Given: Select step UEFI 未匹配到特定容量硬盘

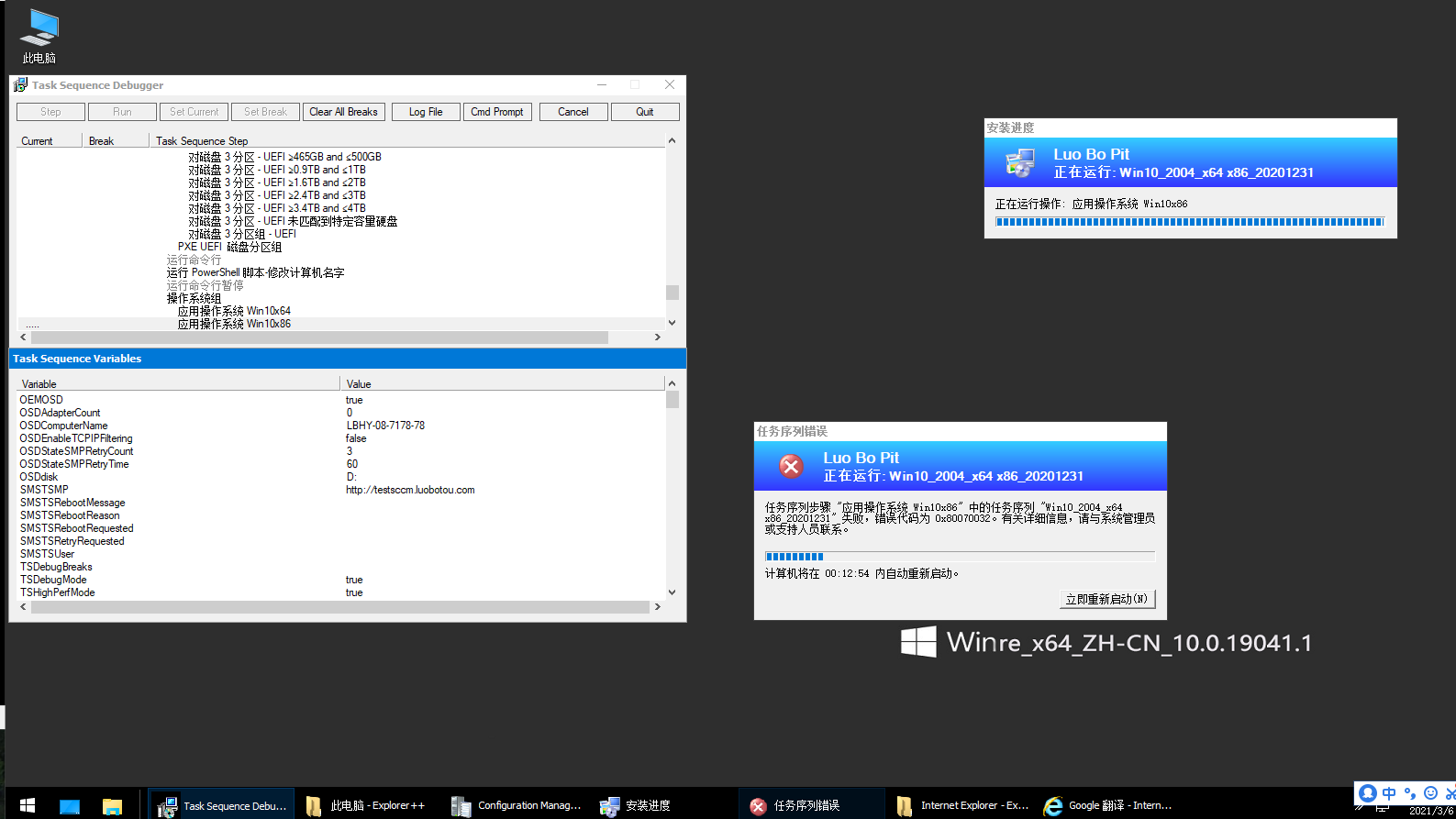Looking at the screenshot, I should pos(293,221).
